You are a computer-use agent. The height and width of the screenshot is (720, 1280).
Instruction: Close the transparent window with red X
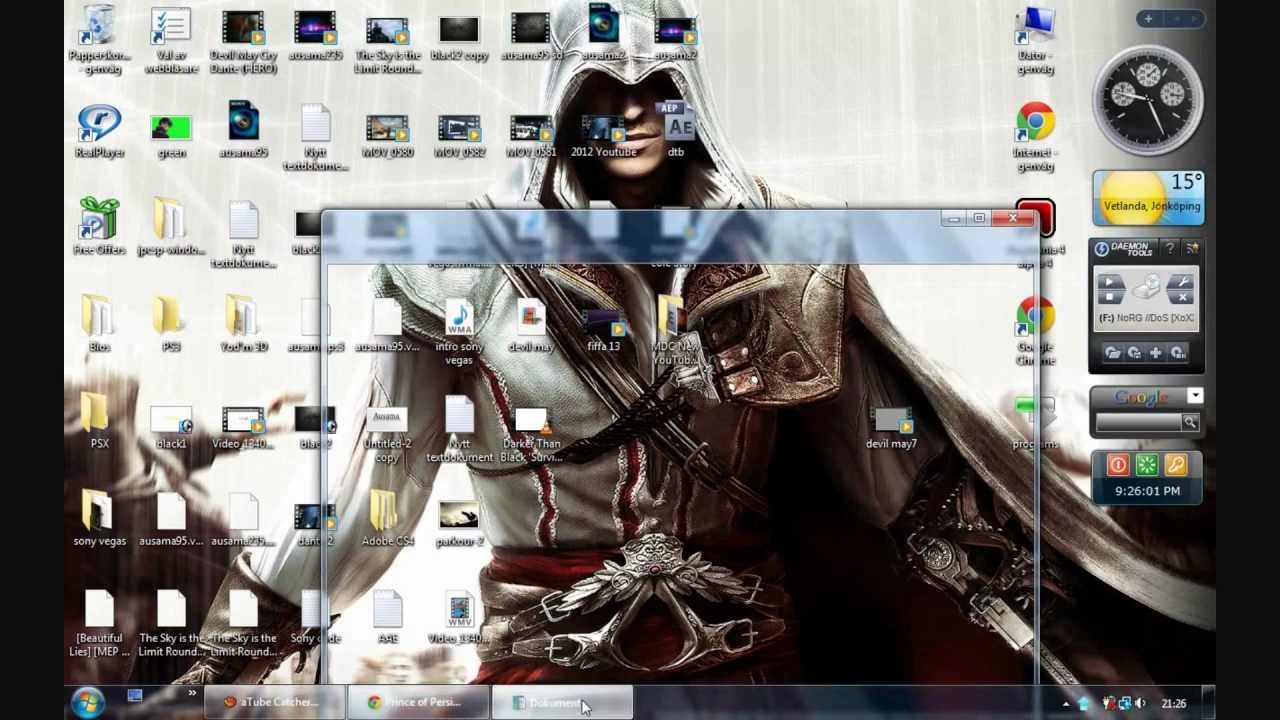pos(1013,218)
